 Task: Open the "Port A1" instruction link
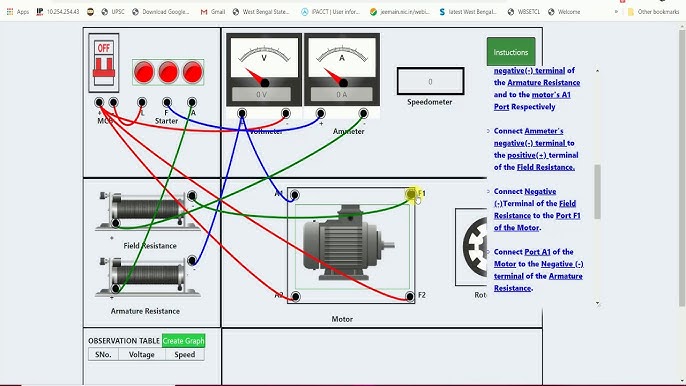point(537,252)
